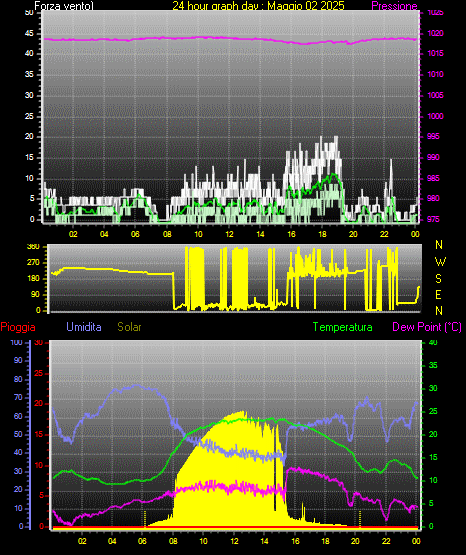Click the blue humidity axis value 100
This screenshot has width=466, height=555.
click(x=17, y=342)
